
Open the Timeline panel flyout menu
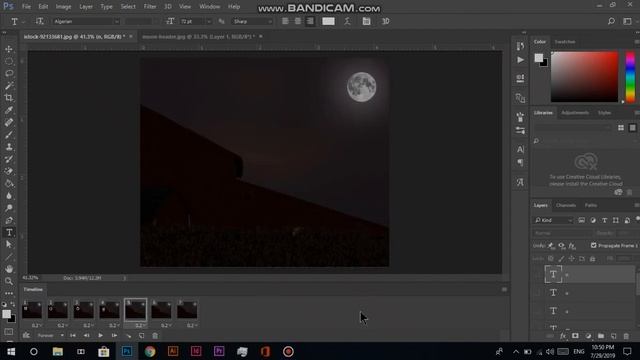coord(504,289)
